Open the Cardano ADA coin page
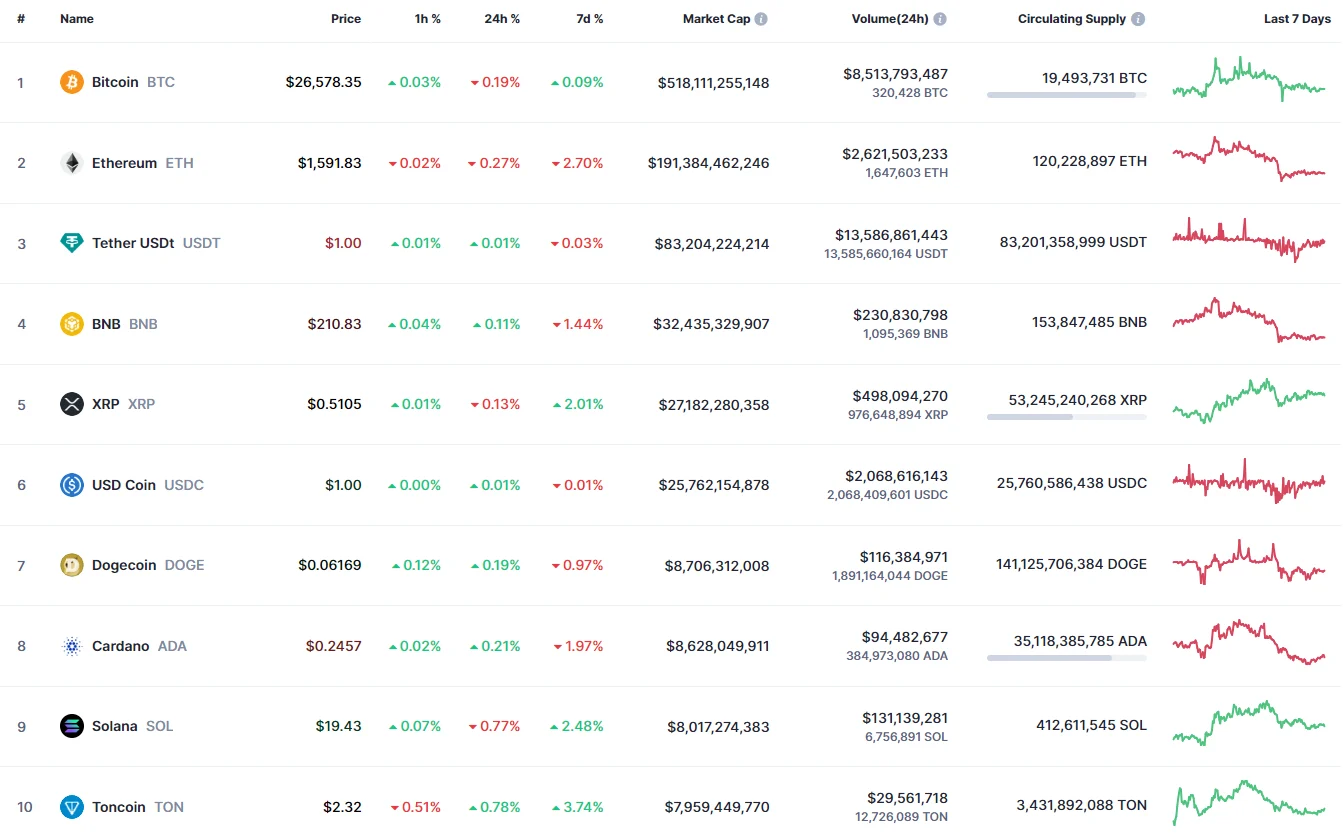 121,646
